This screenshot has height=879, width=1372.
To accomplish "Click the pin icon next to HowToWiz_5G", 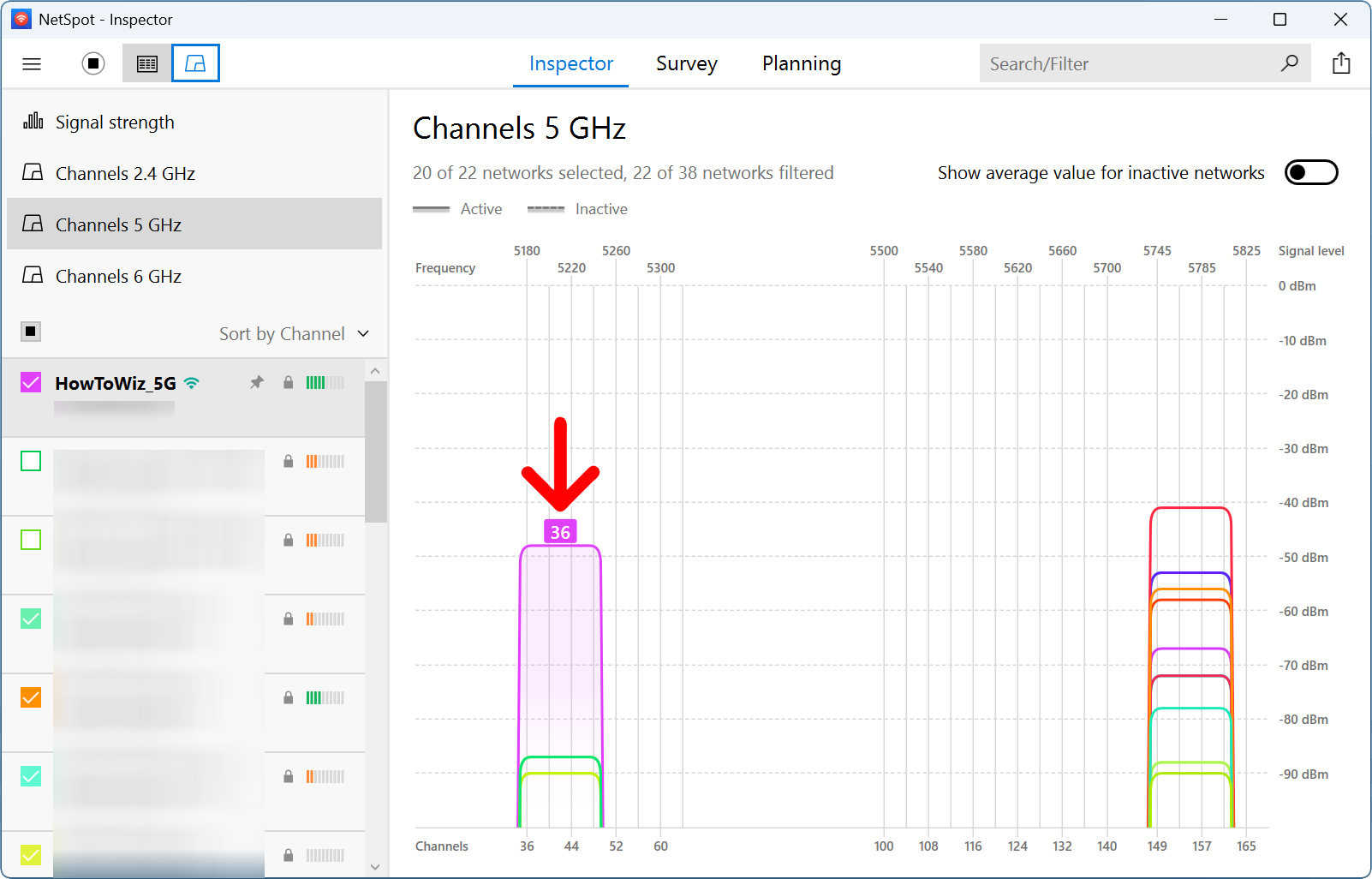I will (256, 382).
